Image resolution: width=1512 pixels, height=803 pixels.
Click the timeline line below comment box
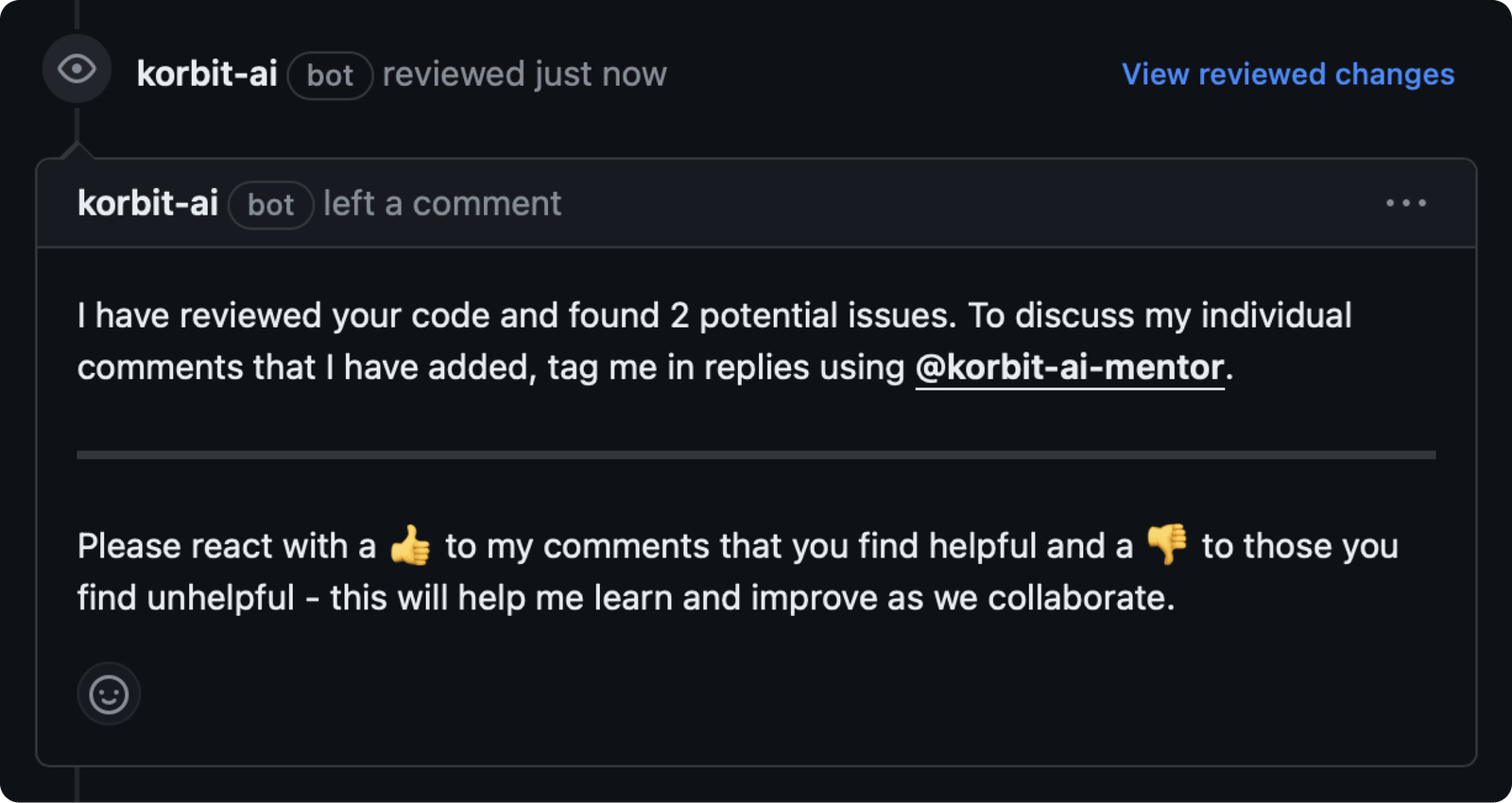(77, 785)
